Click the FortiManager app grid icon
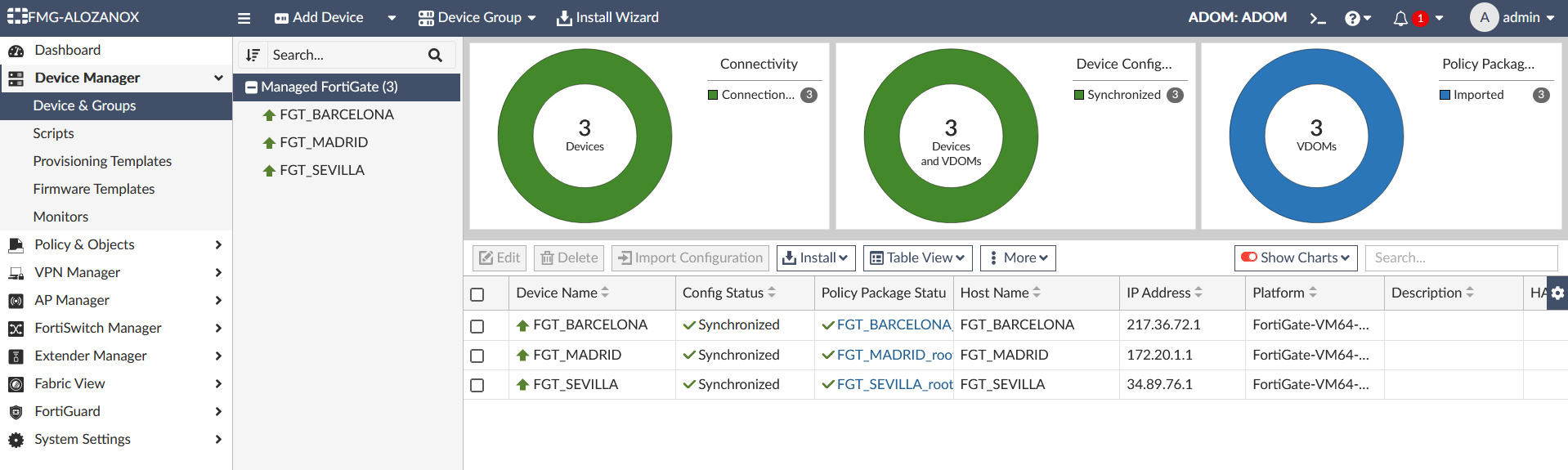This screenshot has height=470, width=1568. coord(17,16)
